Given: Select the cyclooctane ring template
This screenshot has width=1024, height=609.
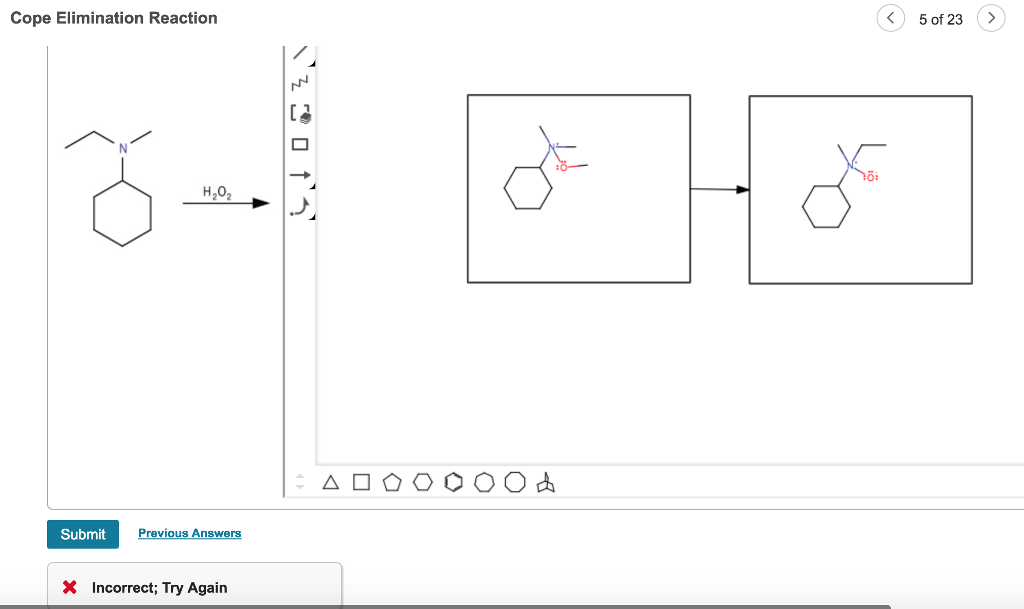Looking at the screenshot, I should pyautogui.click(x=515, y=482).
